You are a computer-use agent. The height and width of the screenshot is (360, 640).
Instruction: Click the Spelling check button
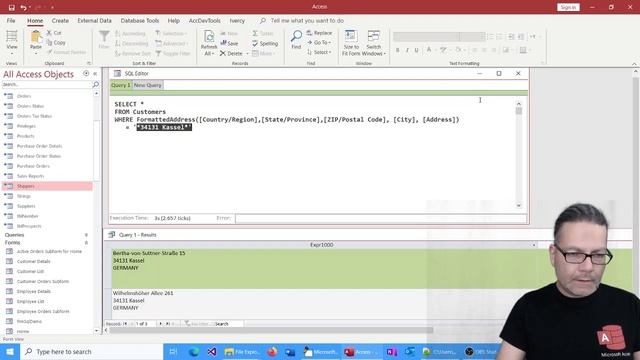coord(265,43)
